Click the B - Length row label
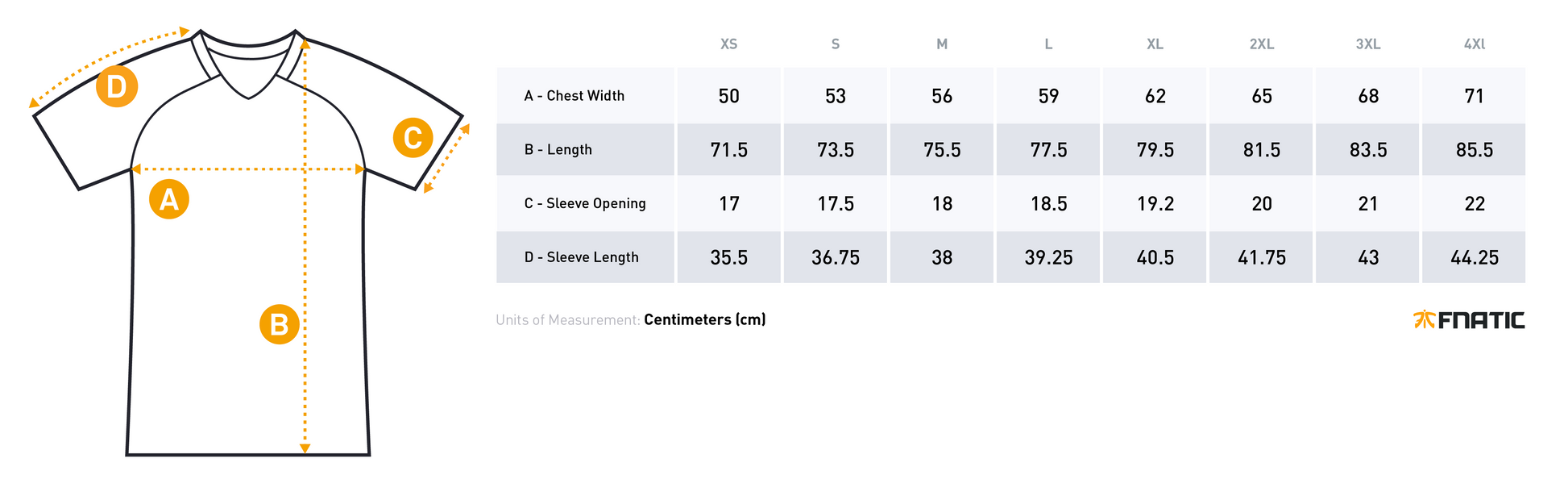The image size is (1568, 496). [558, 150]
